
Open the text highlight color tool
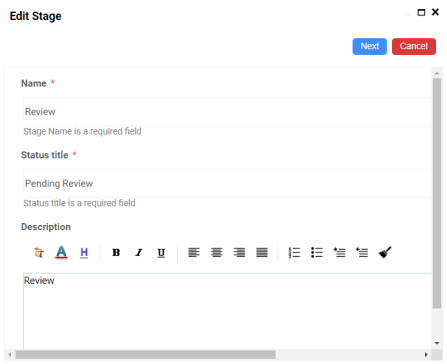point(84,253)
